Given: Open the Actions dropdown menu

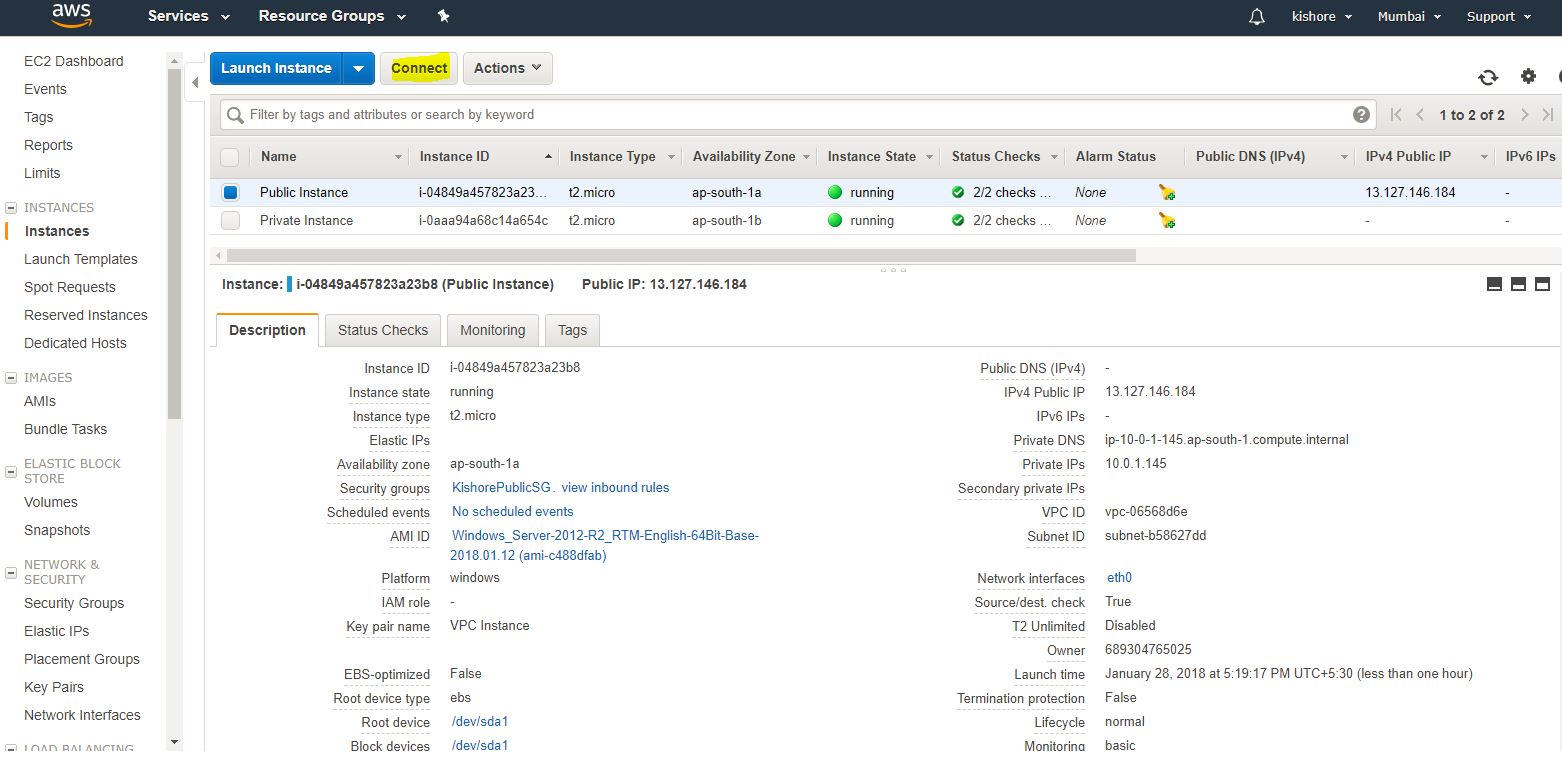Looking at the screenshot, I should point(507,68).
